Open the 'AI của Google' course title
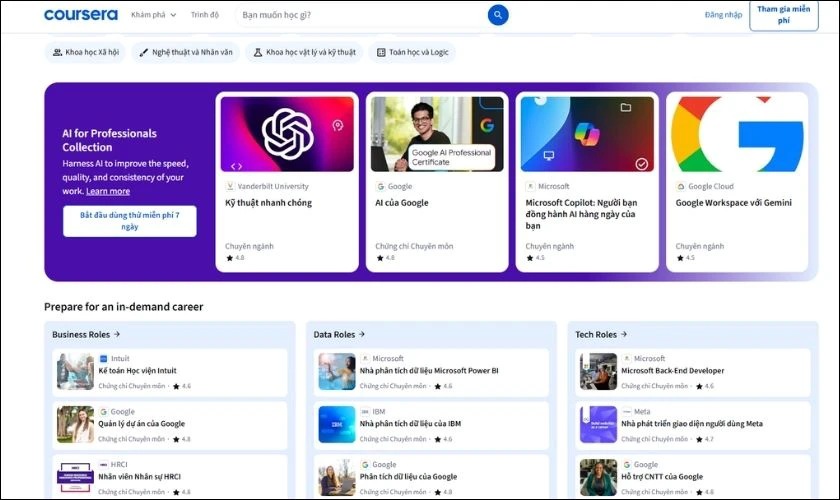Image resolution: width=840 pixels, height=500 pixels. 402,203
